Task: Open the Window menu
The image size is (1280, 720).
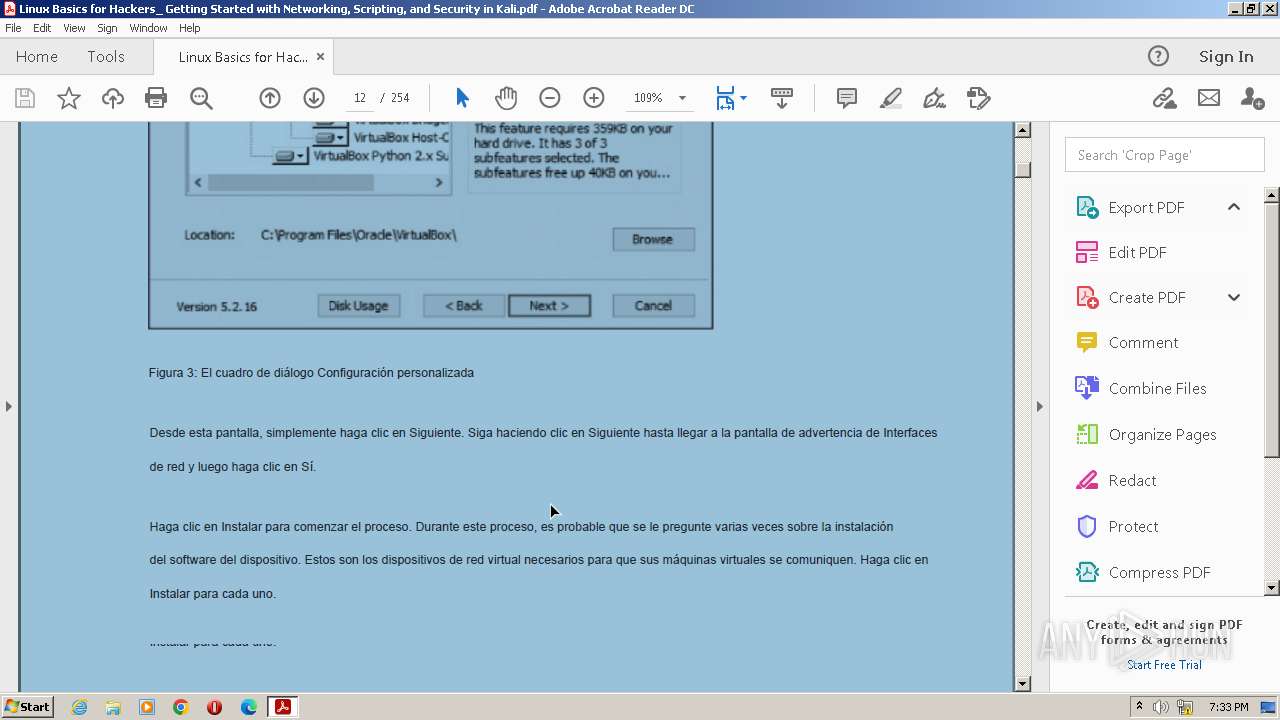Action: (148, 28)
